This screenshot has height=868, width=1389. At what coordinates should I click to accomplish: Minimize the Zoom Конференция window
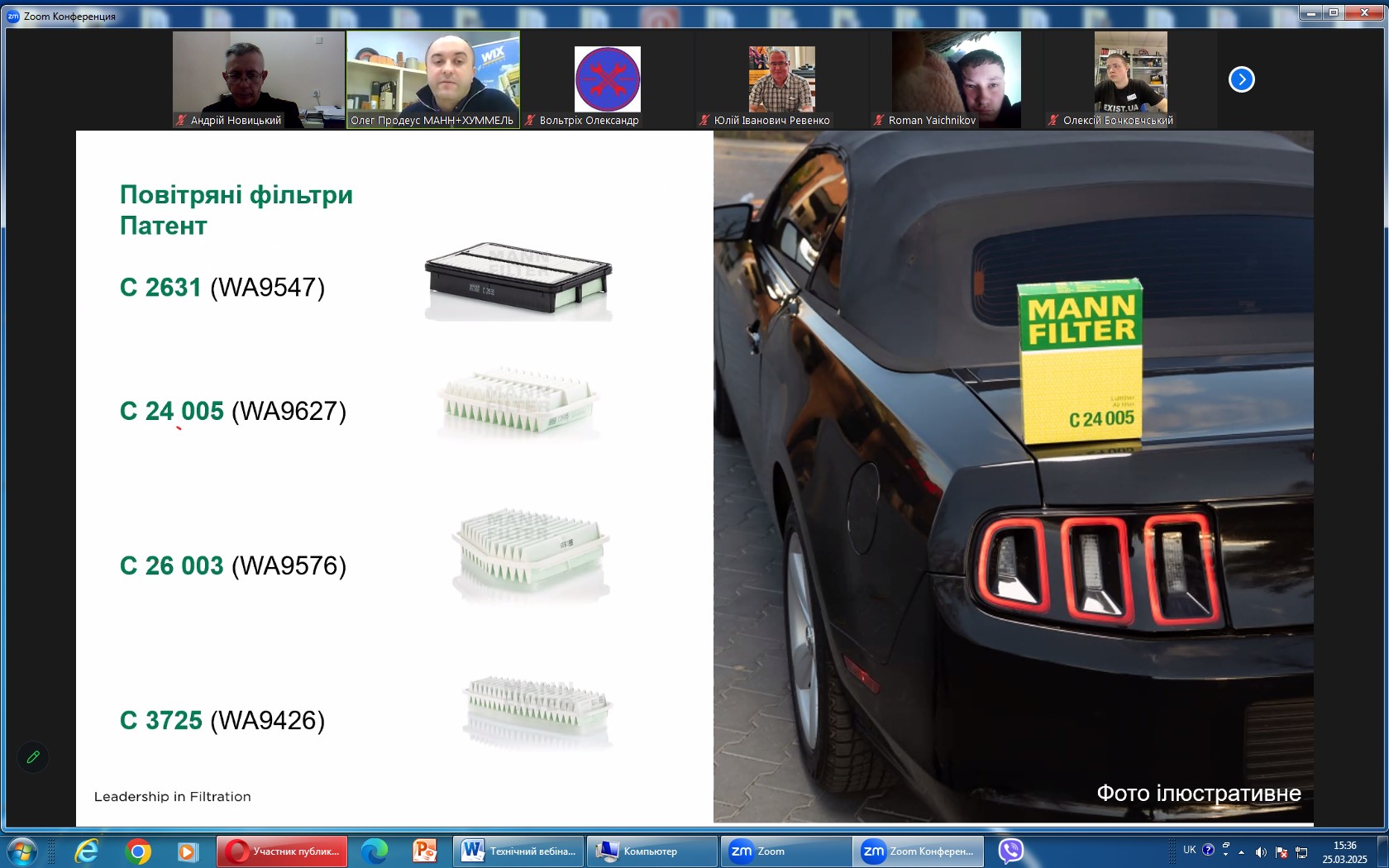pyautogui.click(x=1310, y=12)
